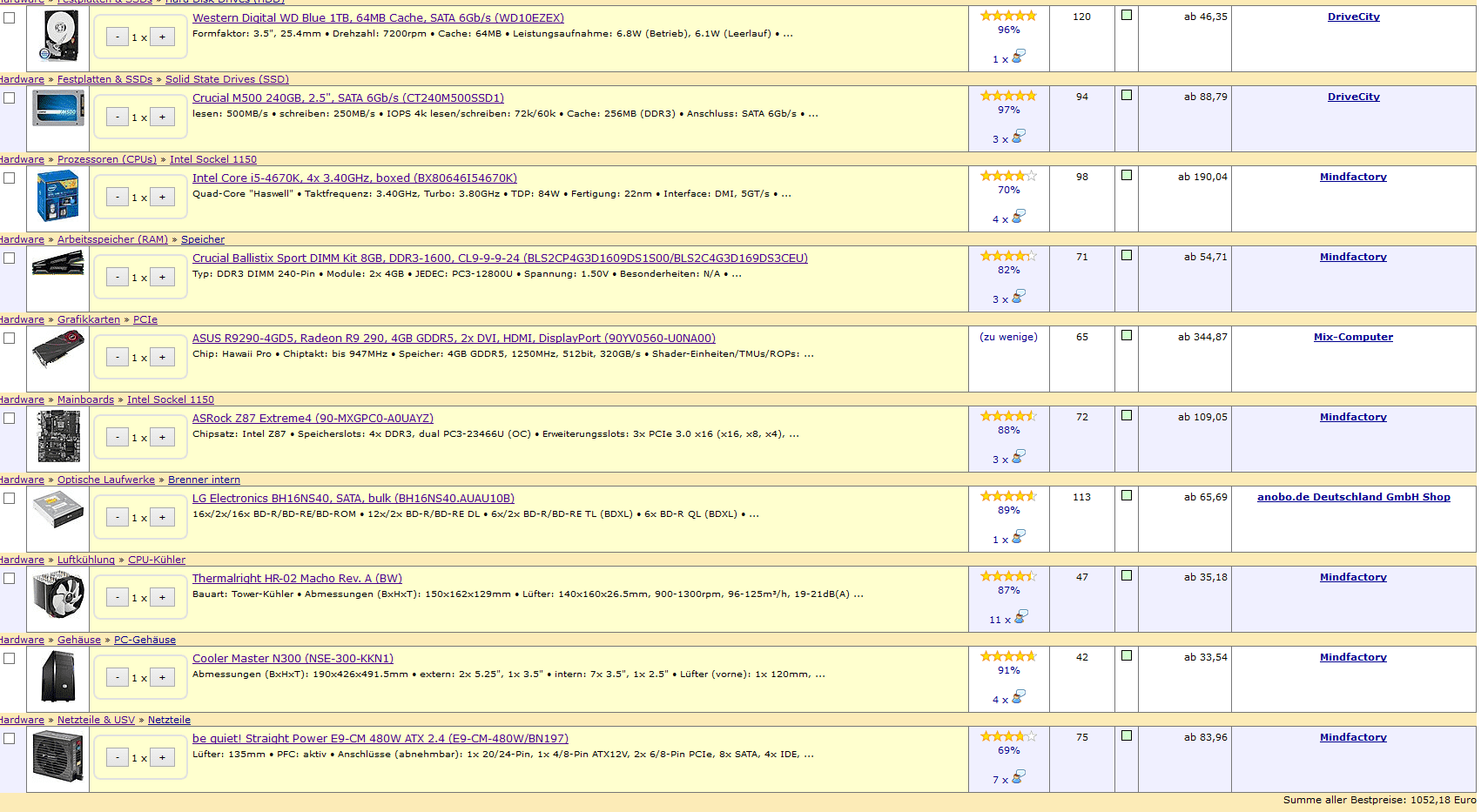Open be quiet! power supply image

[x=58, y=756]
